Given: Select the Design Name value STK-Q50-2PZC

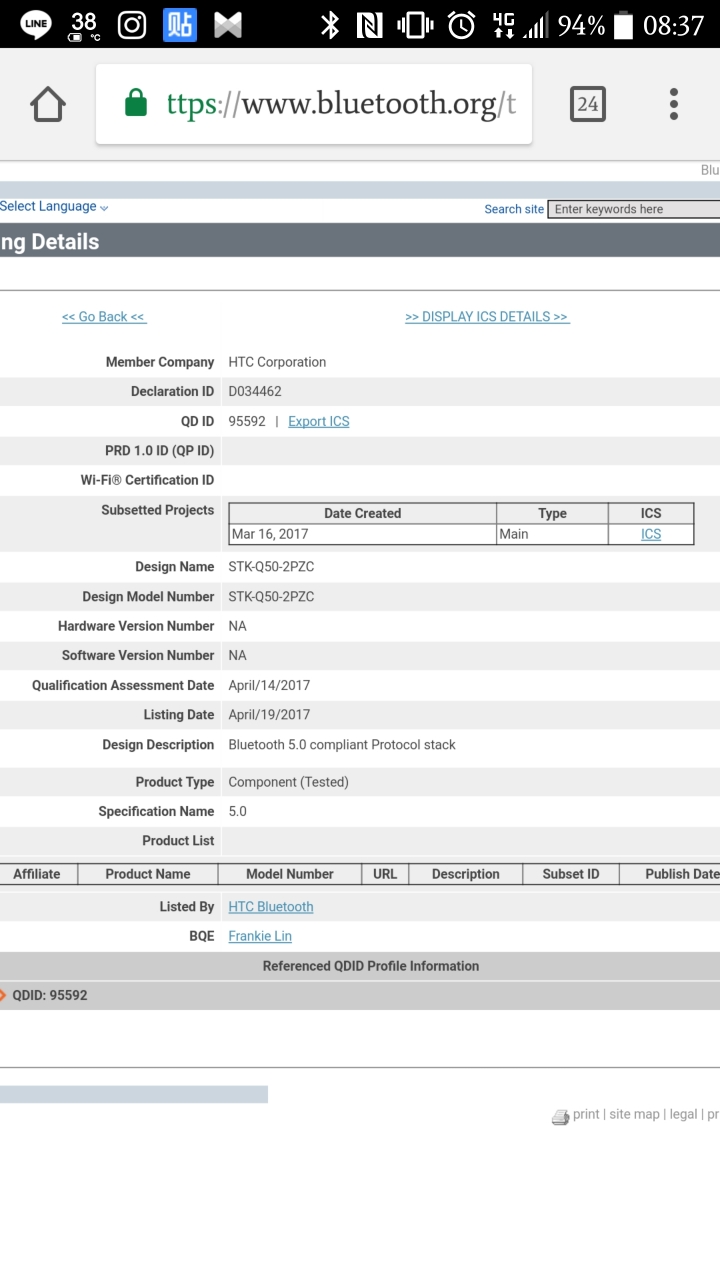Looking at the screenshot, I should click(x=271, y=567).
